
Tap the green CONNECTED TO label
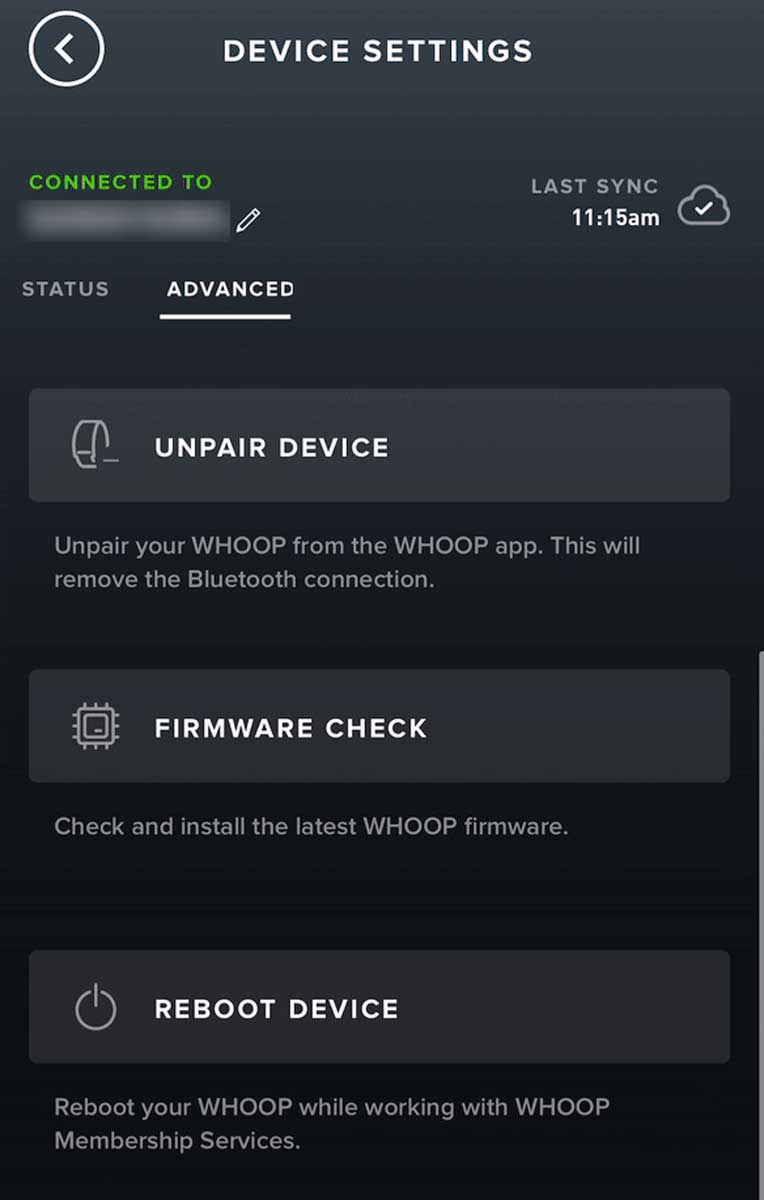120,182
